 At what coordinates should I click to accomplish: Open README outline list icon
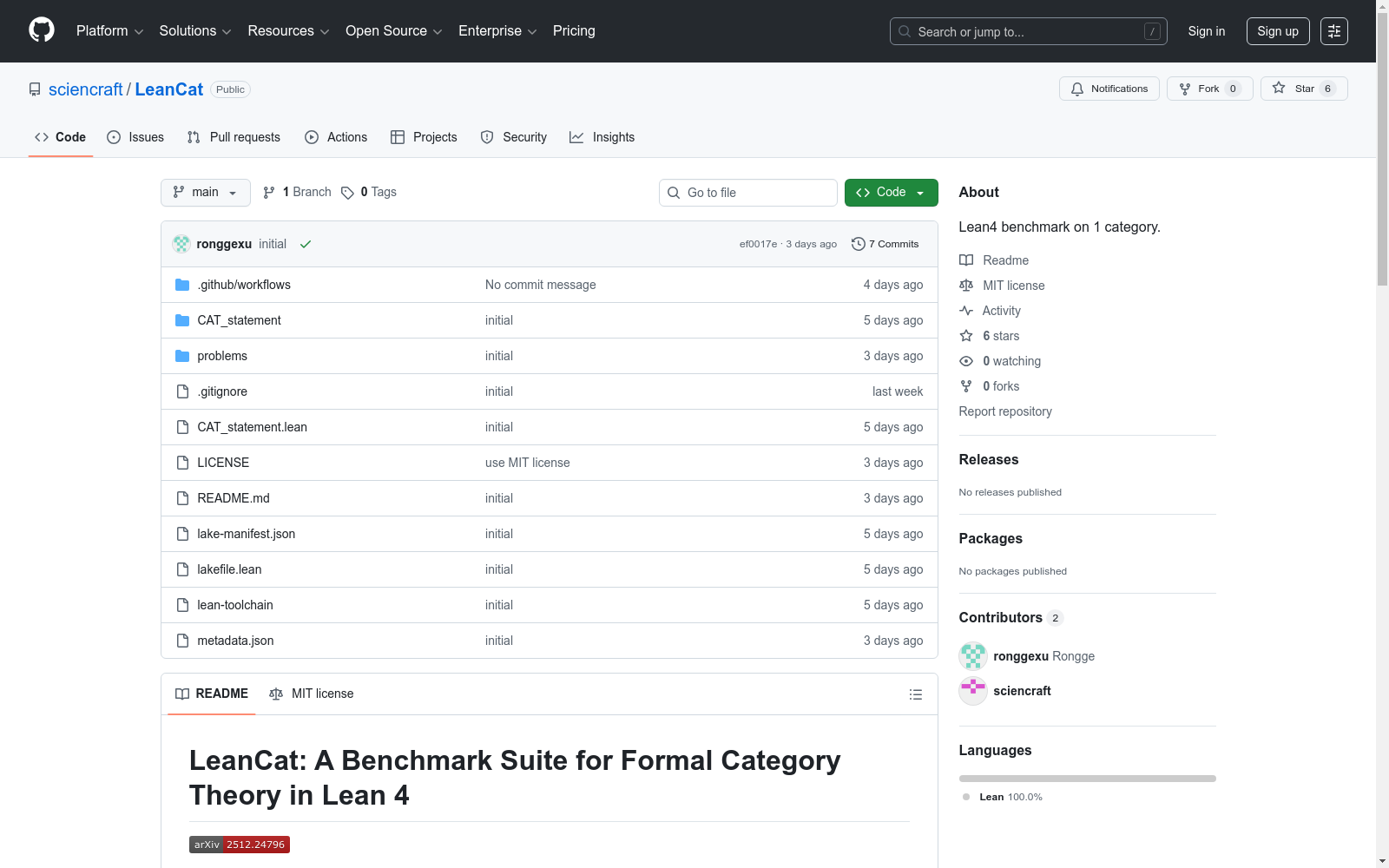click(915, 694)
